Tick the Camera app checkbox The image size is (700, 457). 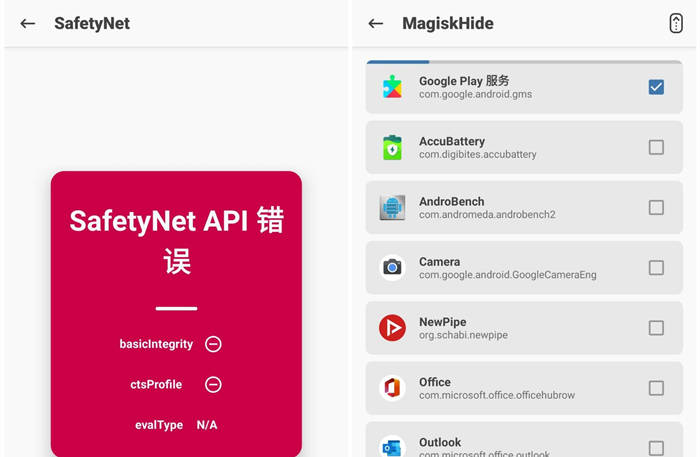(656, 267)
